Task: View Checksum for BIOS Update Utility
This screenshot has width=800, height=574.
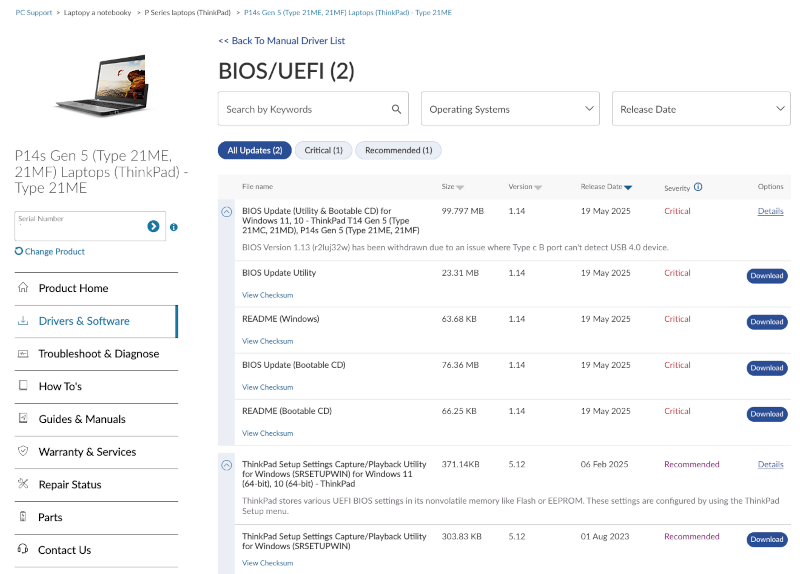Action: tap(267, 295)
